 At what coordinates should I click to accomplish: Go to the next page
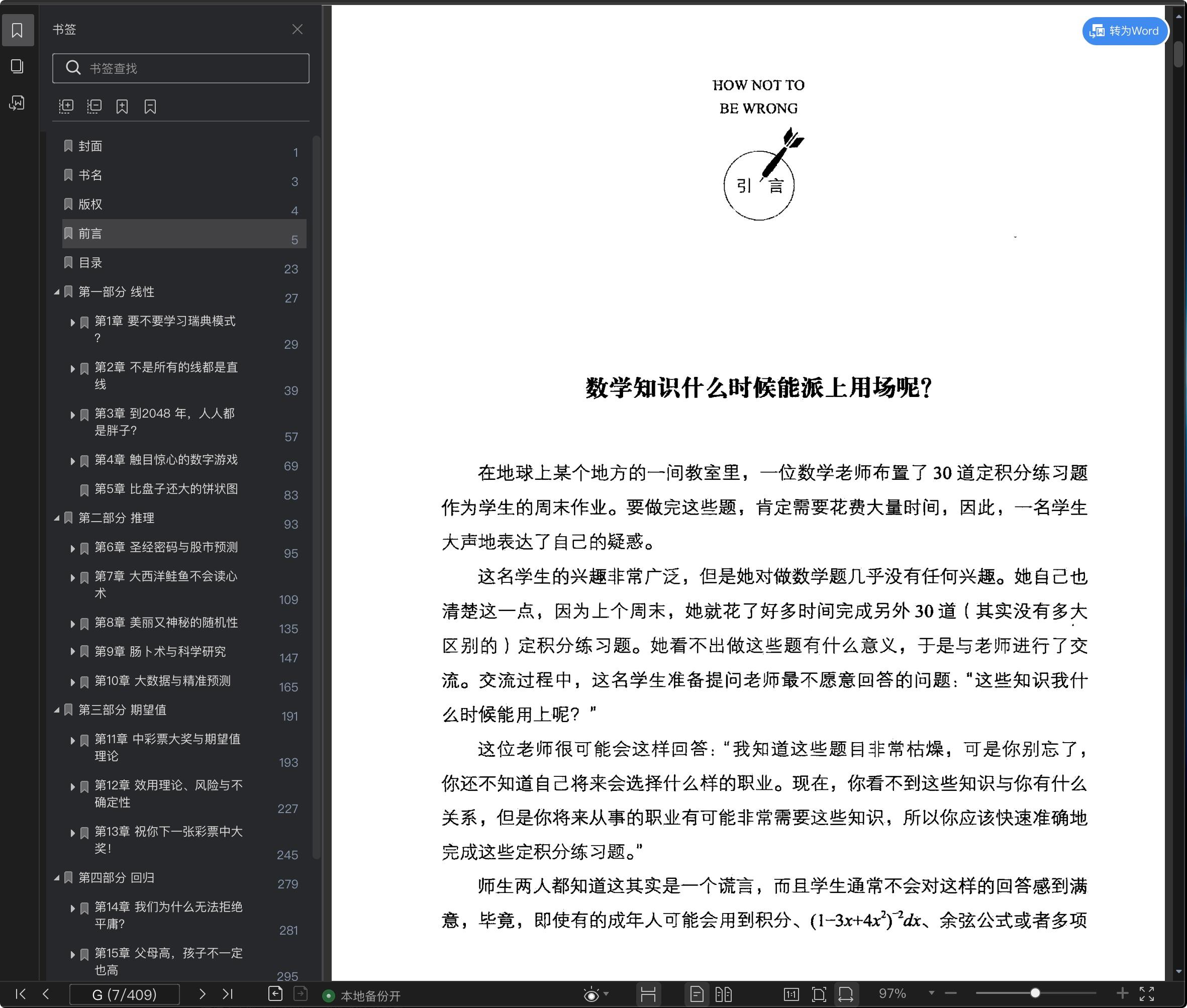(202, 994)
